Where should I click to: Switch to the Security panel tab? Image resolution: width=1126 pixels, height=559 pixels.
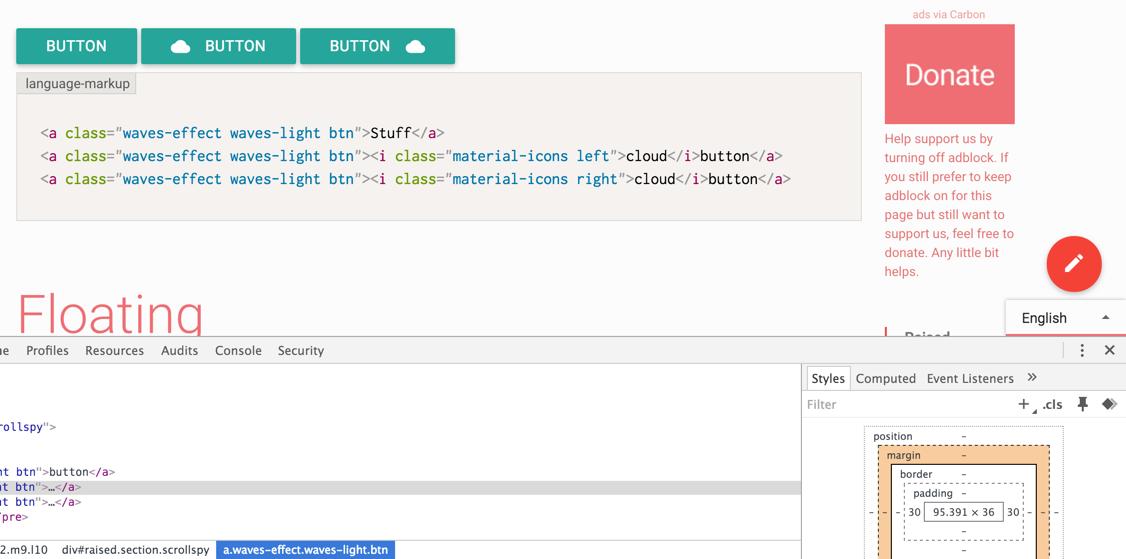(300, 351)
